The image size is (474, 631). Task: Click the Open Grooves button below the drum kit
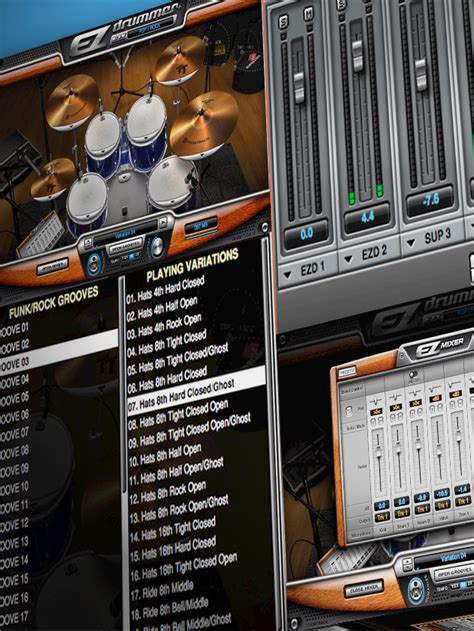[x=126, y=247]
